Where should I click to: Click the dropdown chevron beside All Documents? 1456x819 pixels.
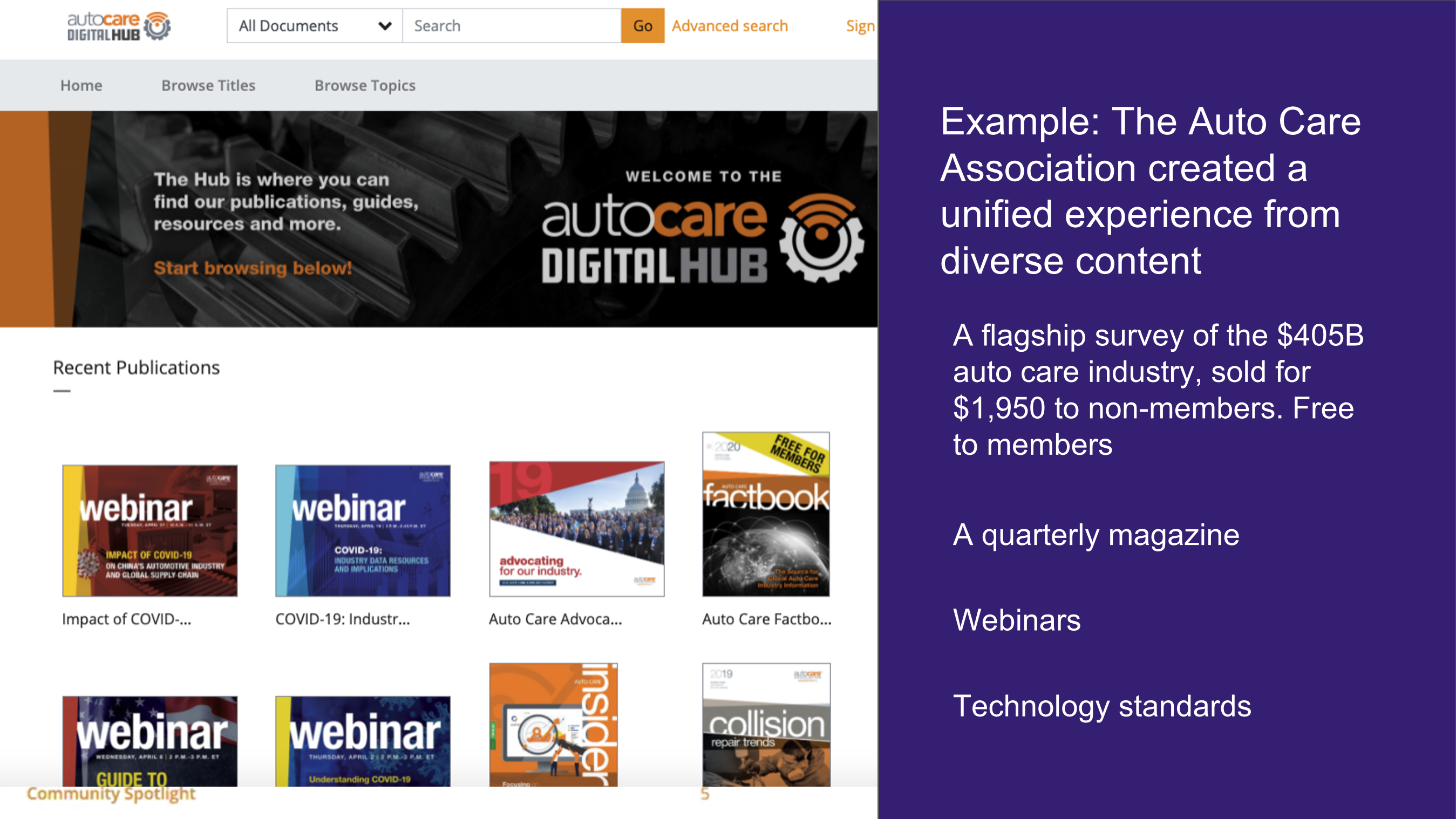pyautogui.click(x=385, y=26)
